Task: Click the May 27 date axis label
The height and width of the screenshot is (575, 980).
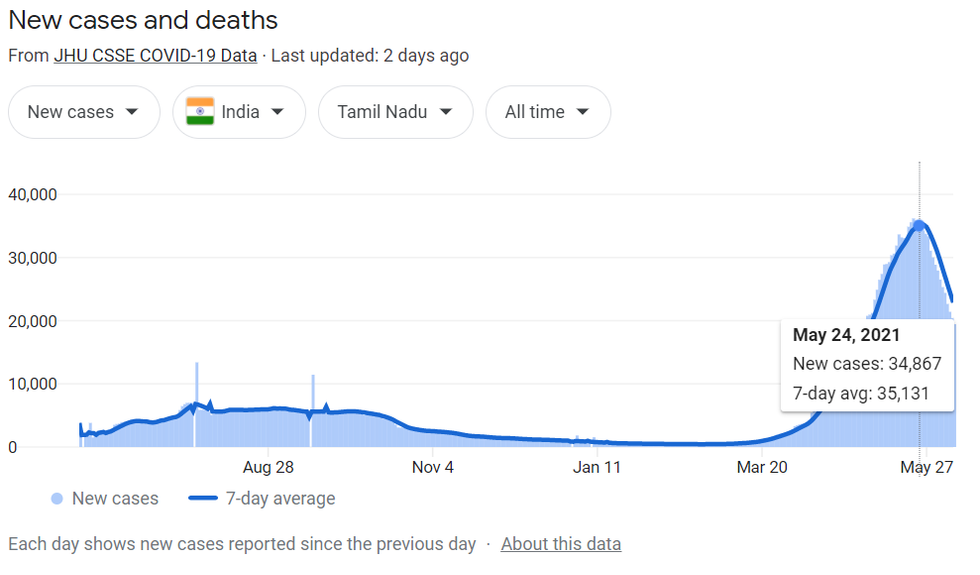Action: click(x=927, y=467)
